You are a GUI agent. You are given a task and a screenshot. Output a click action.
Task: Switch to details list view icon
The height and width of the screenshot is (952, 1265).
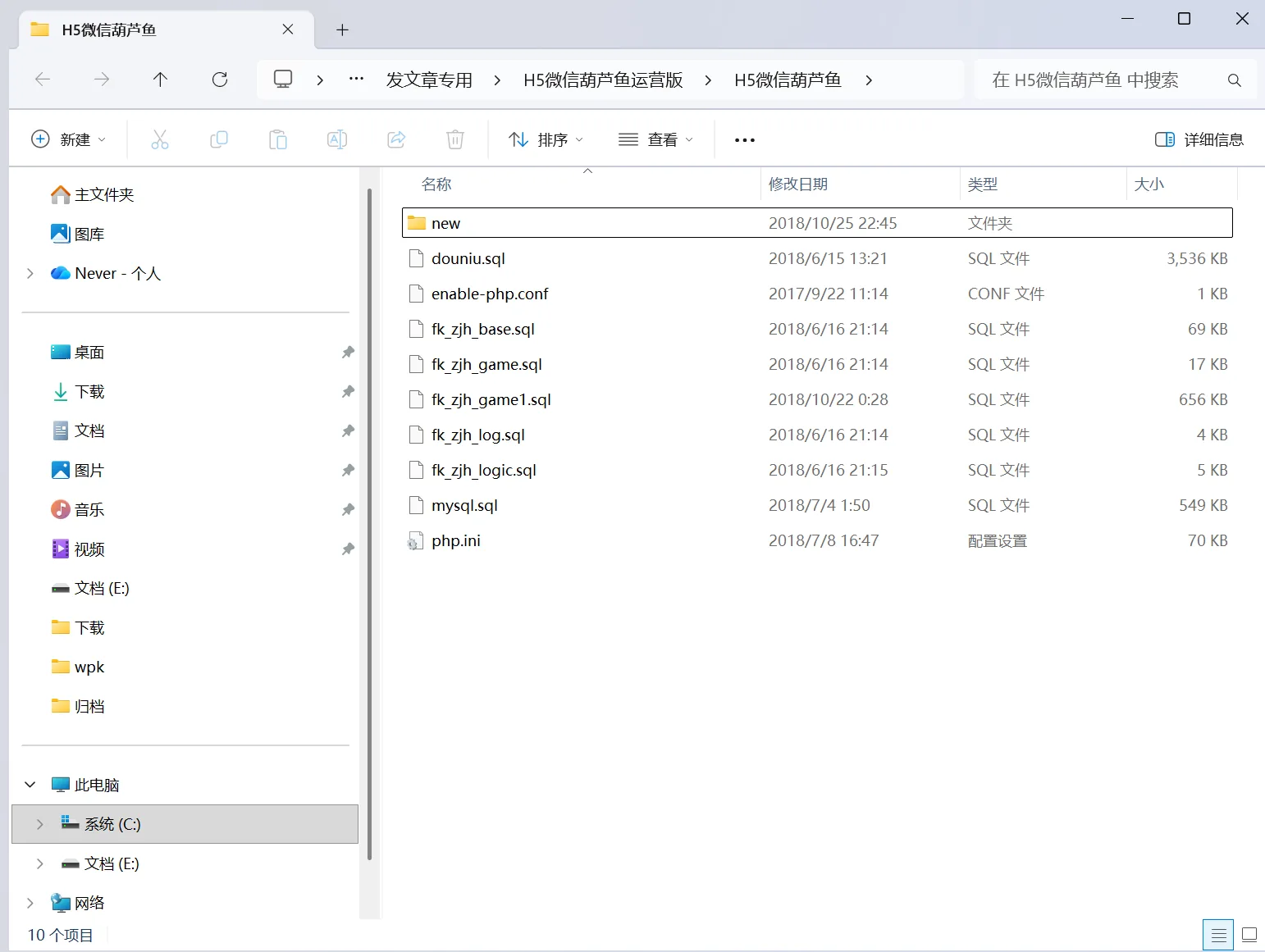click(1218, 935)
